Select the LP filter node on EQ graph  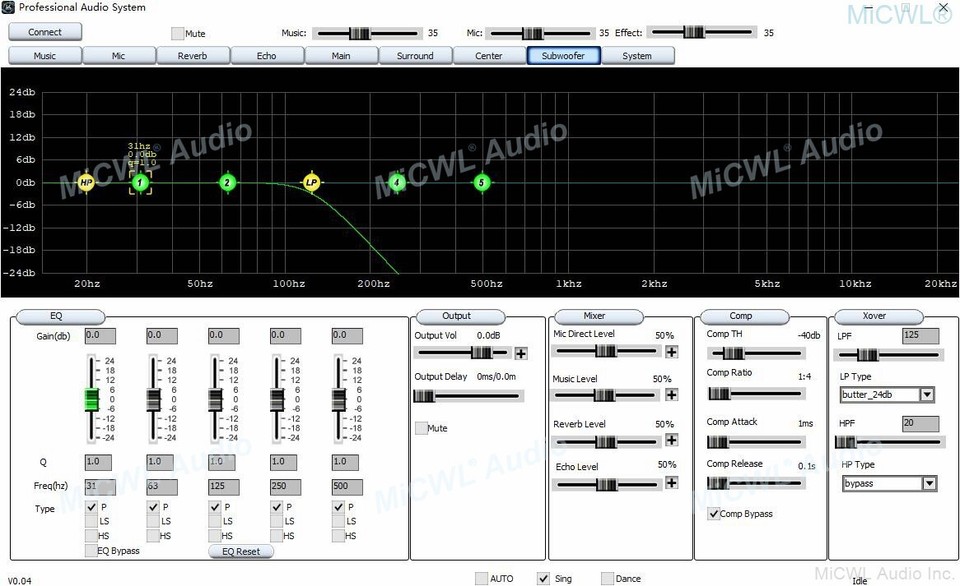[312, 182]
